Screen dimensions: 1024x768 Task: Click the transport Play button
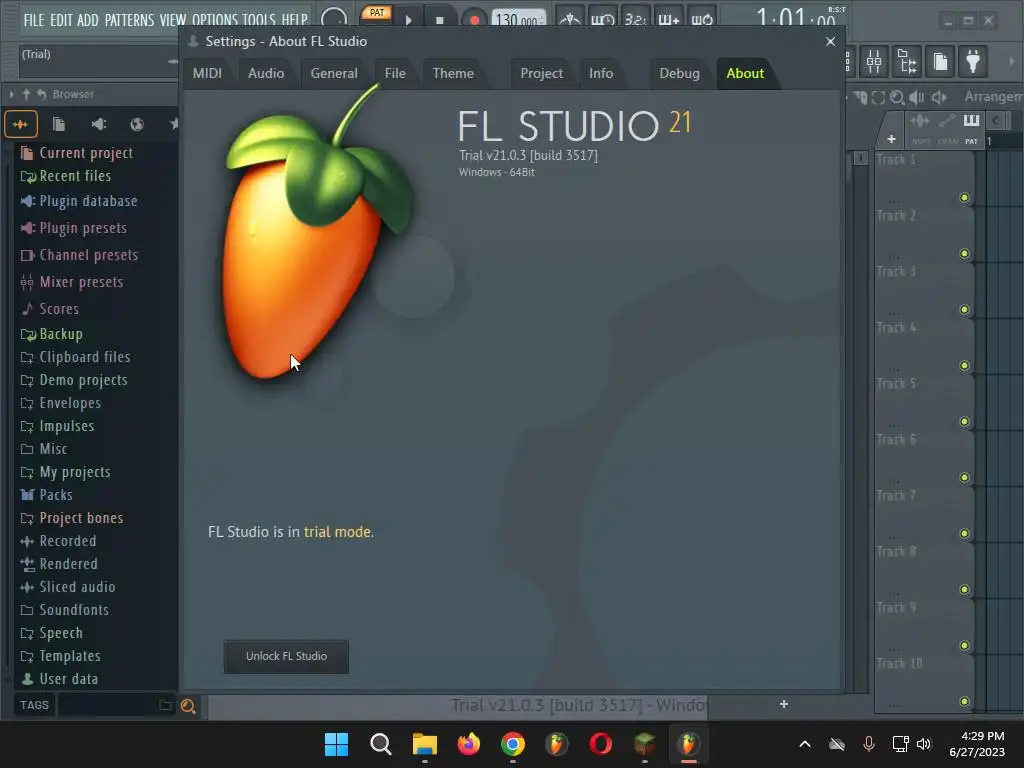click(x=409, y=20)
